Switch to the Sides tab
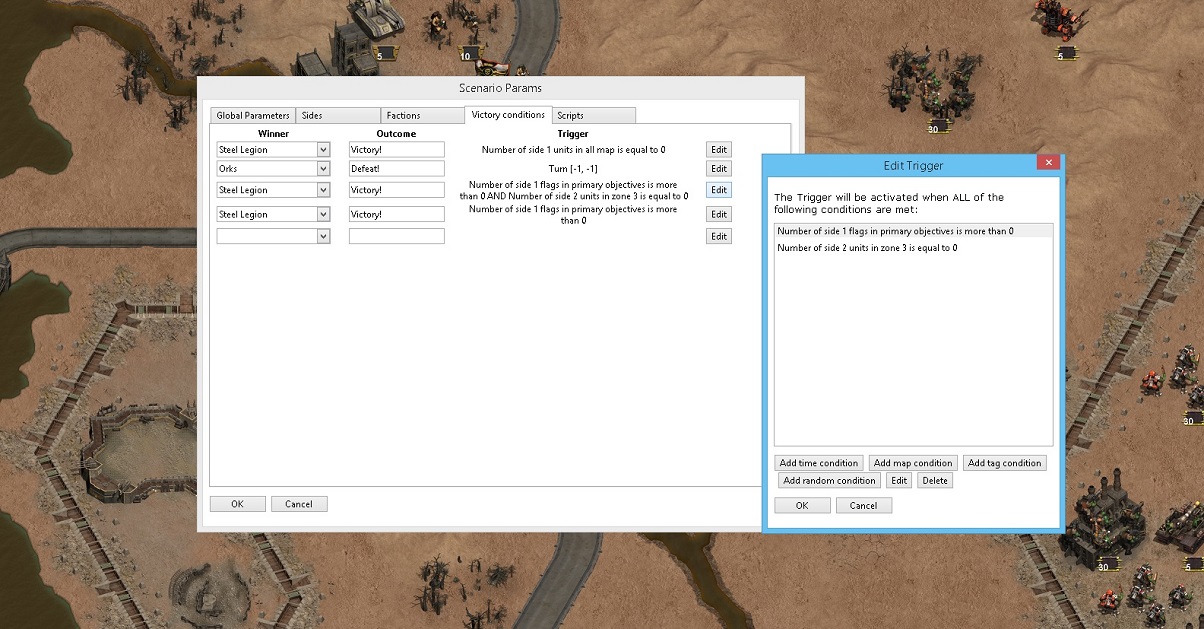Viewport: 1204px width, 629px height. coord(338,116)
